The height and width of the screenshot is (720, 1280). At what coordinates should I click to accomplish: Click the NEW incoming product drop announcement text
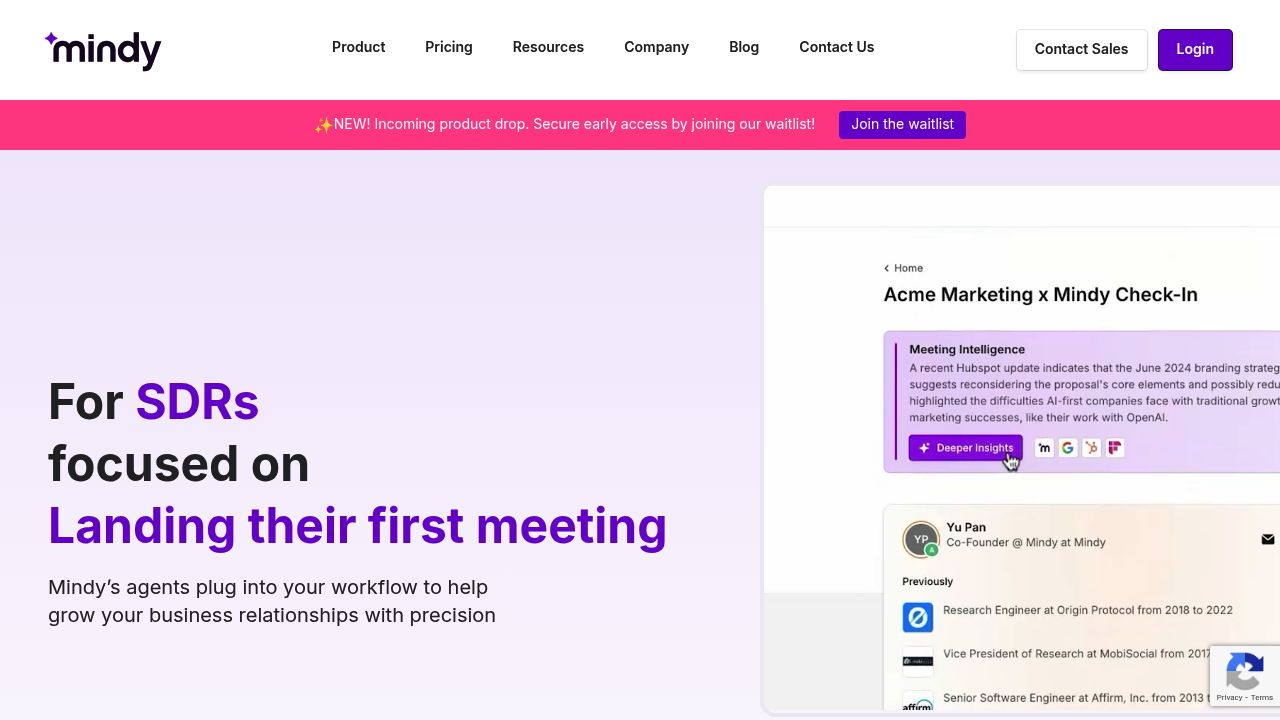point(564,124)
